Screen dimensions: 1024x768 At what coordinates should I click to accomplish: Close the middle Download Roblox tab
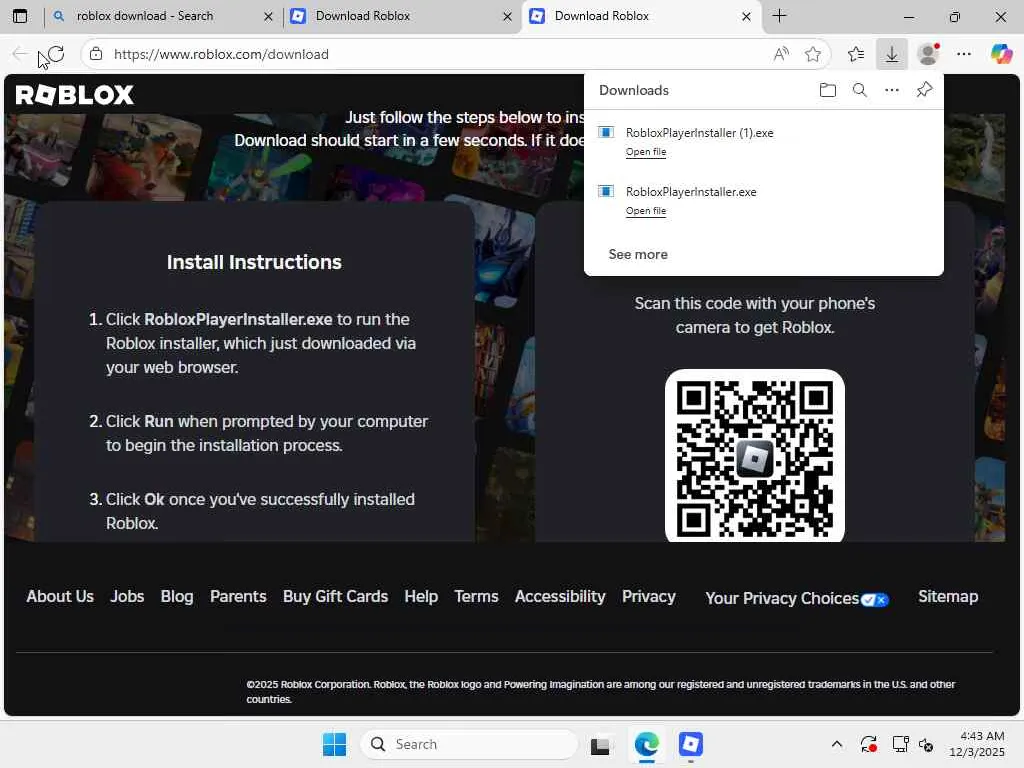click(x=507, y=17)
